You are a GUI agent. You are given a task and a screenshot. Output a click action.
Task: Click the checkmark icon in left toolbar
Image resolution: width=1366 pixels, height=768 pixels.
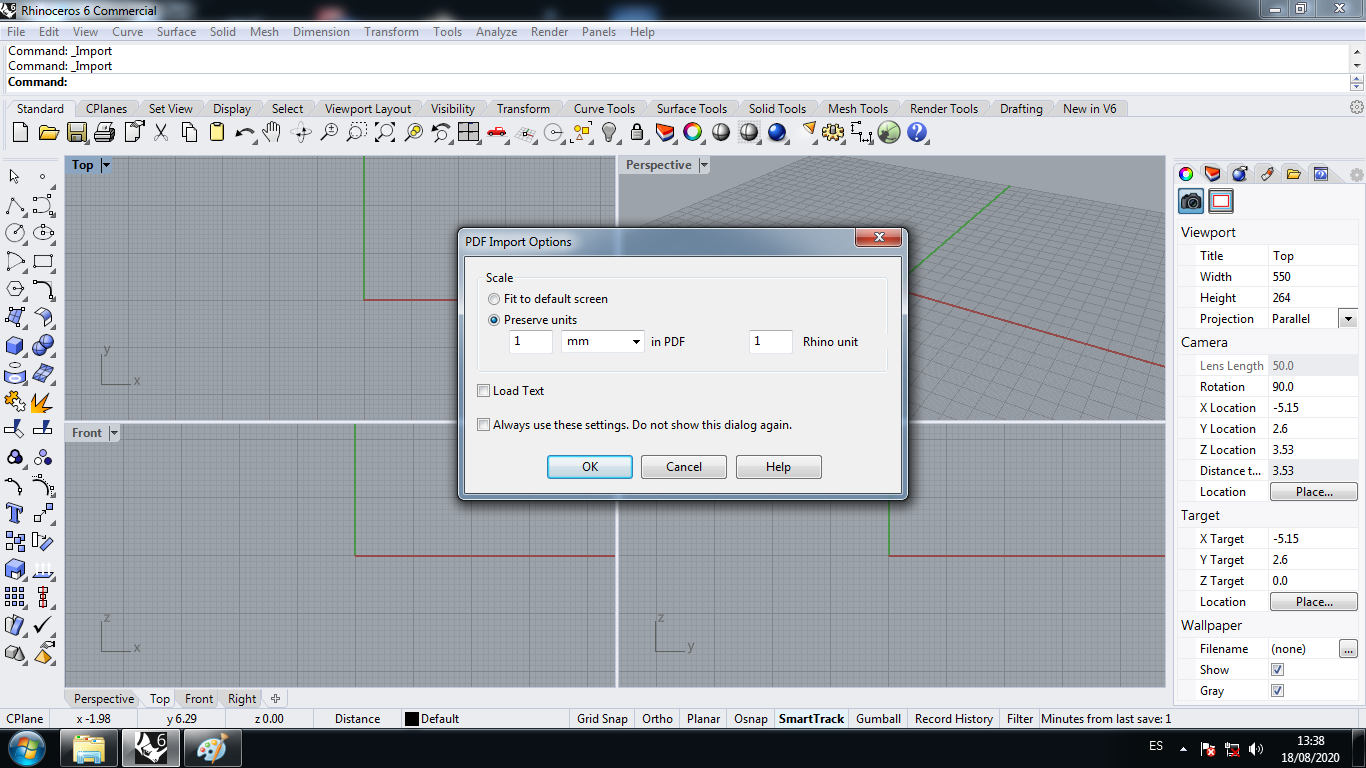pos(43,625)
